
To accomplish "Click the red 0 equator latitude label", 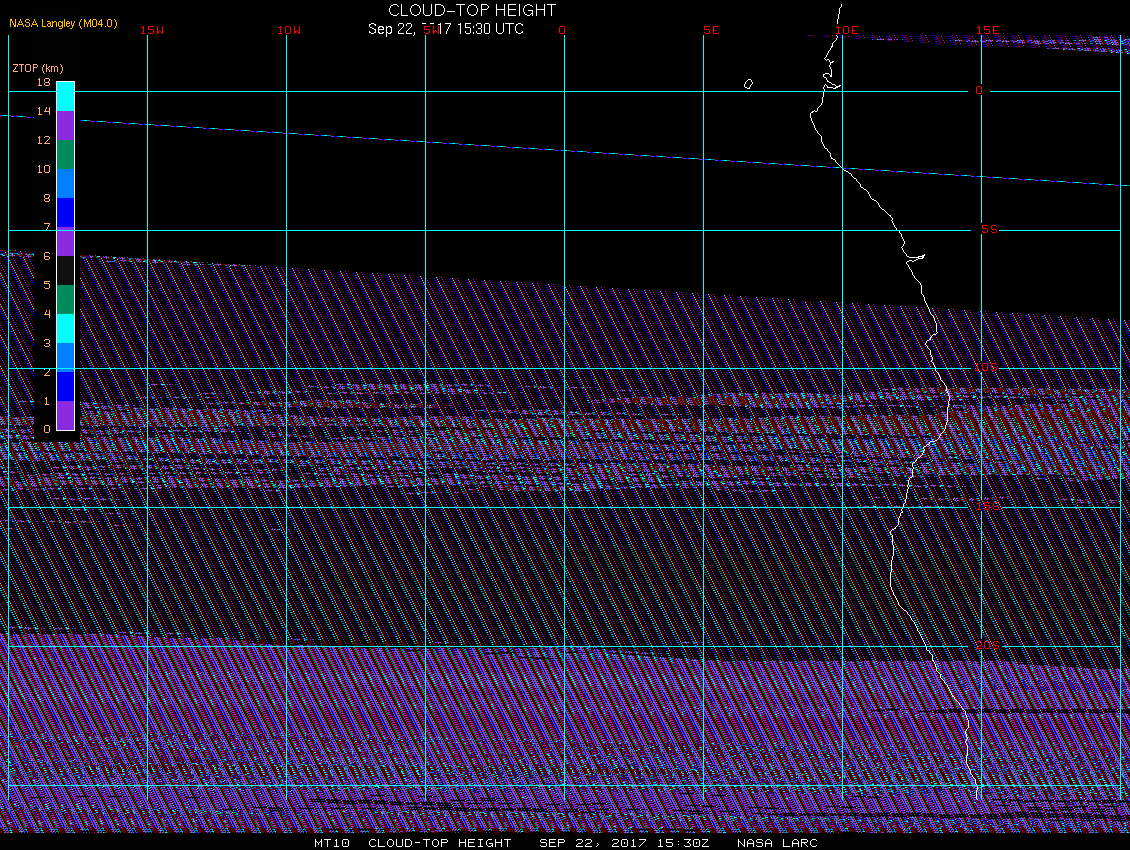I will (979, 90).
